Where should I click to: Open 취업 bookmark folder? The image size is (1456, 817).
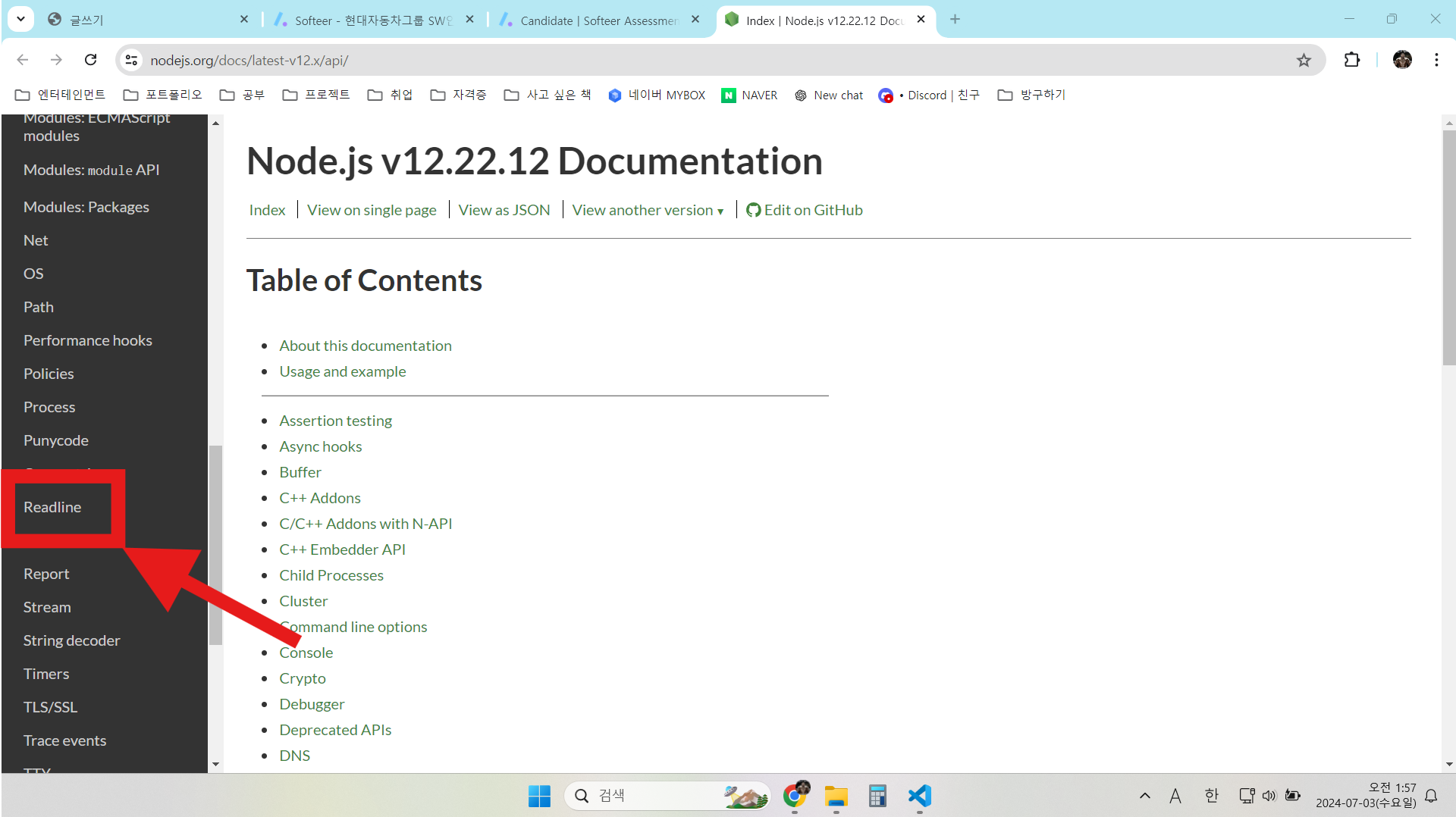click(391, 95)
